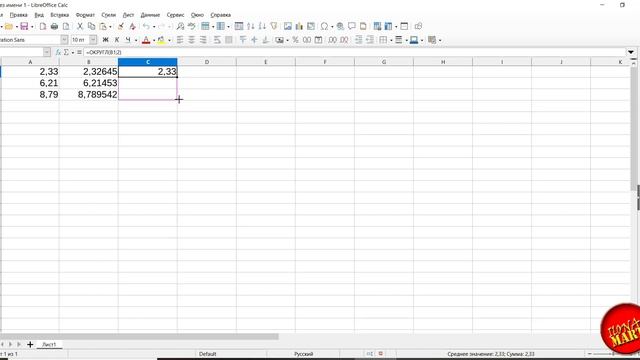Add a new sheet with plus button
640x360 pixels.
coord(30,344)
